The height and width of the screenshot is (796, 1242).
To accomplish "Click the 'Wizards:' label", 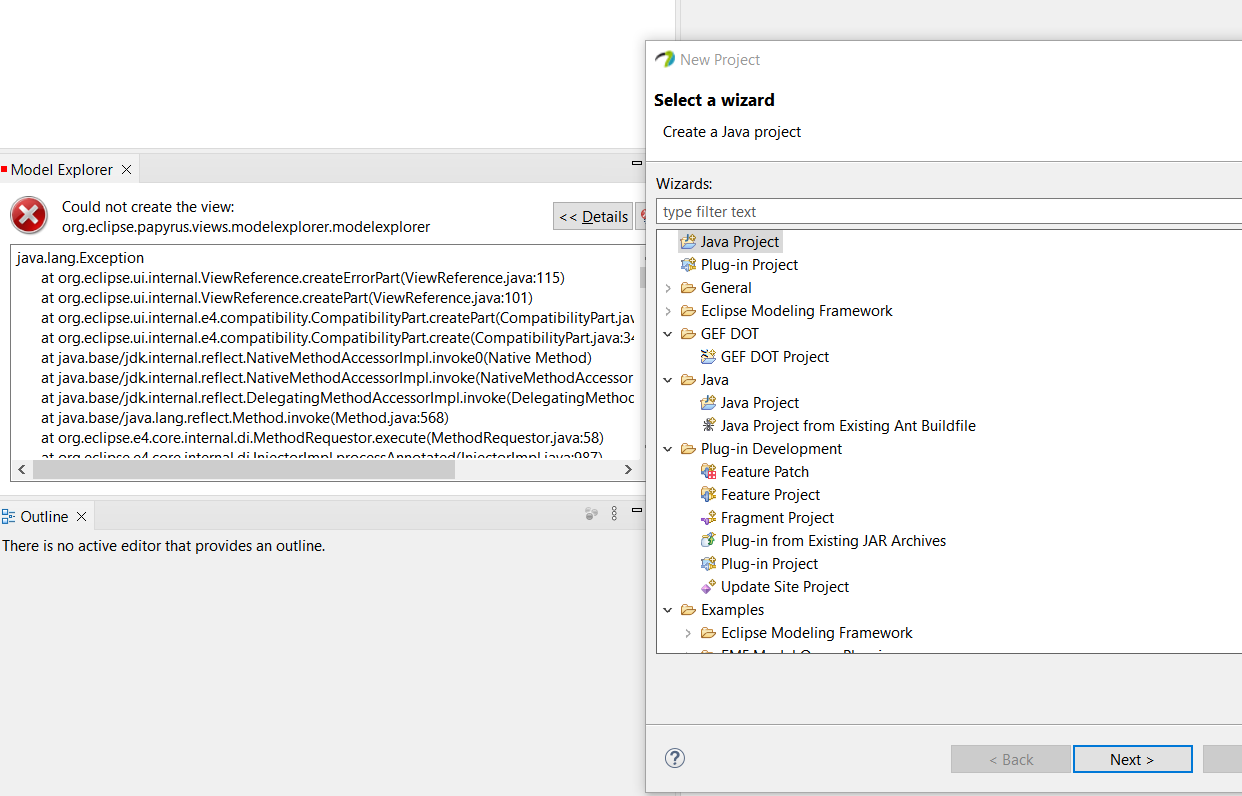I will [x=684, y=184].
